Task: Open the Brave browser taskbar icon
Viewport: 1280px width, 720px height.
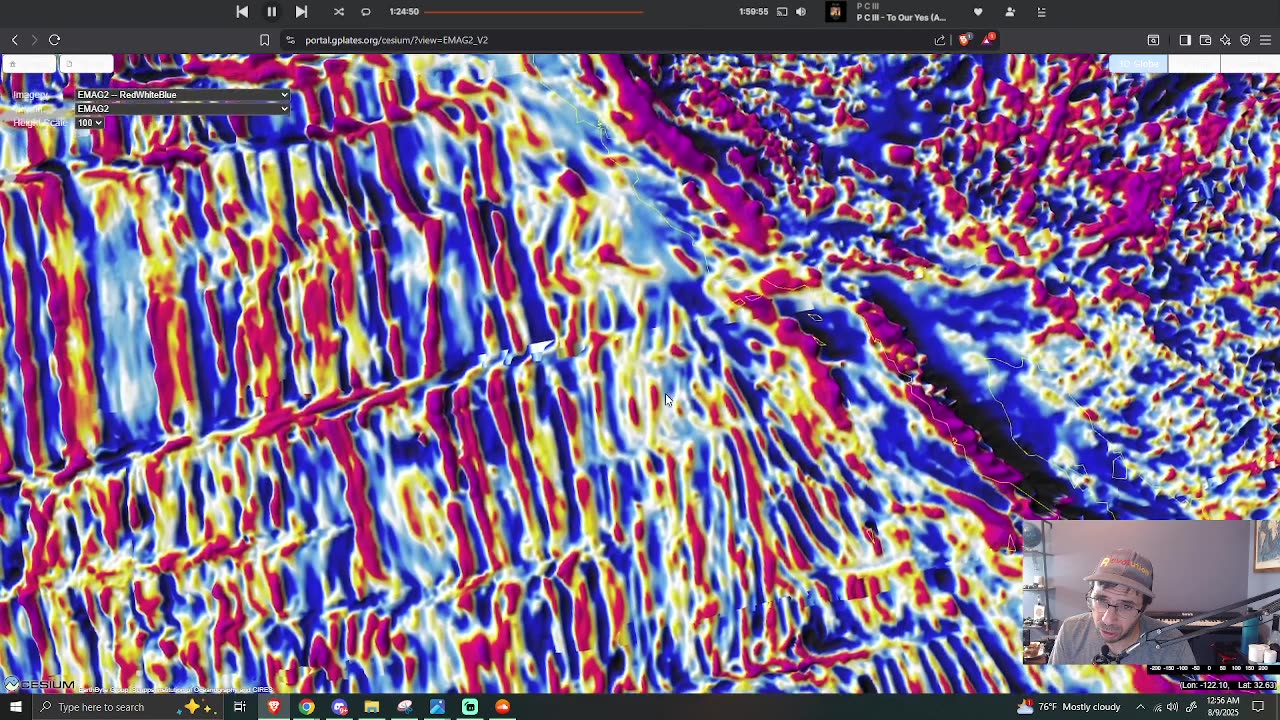Action: (x=273, y=707)
